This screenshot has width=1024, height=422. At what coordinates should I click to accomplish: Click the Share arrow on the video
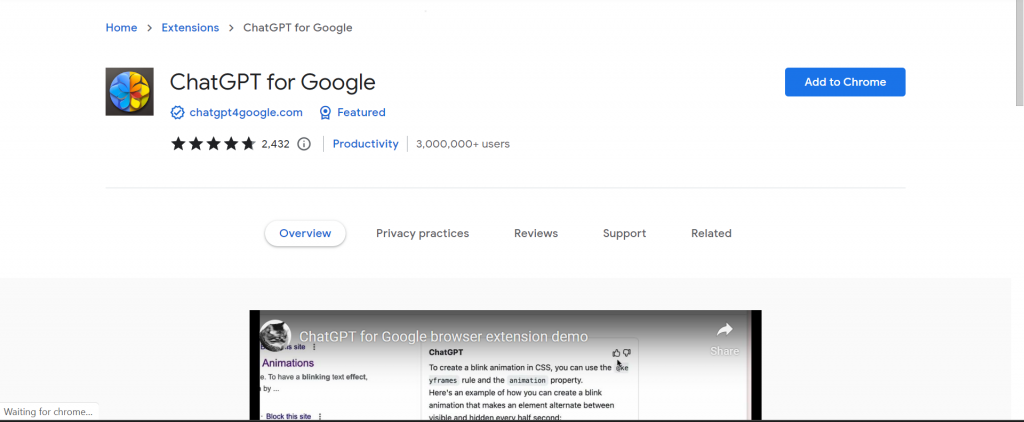724,330
